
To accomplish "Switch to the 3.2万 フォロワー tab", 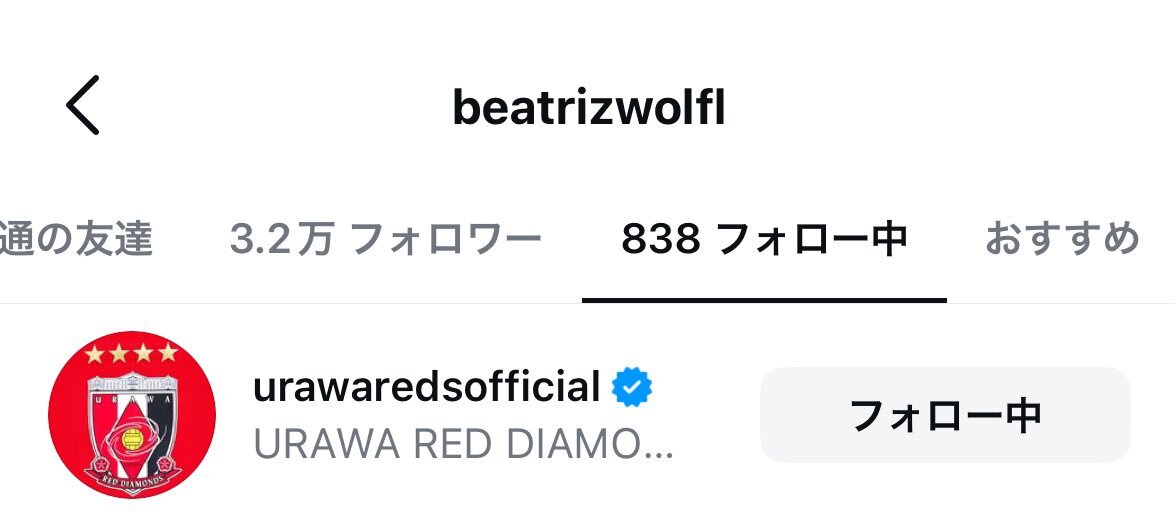I will pos(385,240).
